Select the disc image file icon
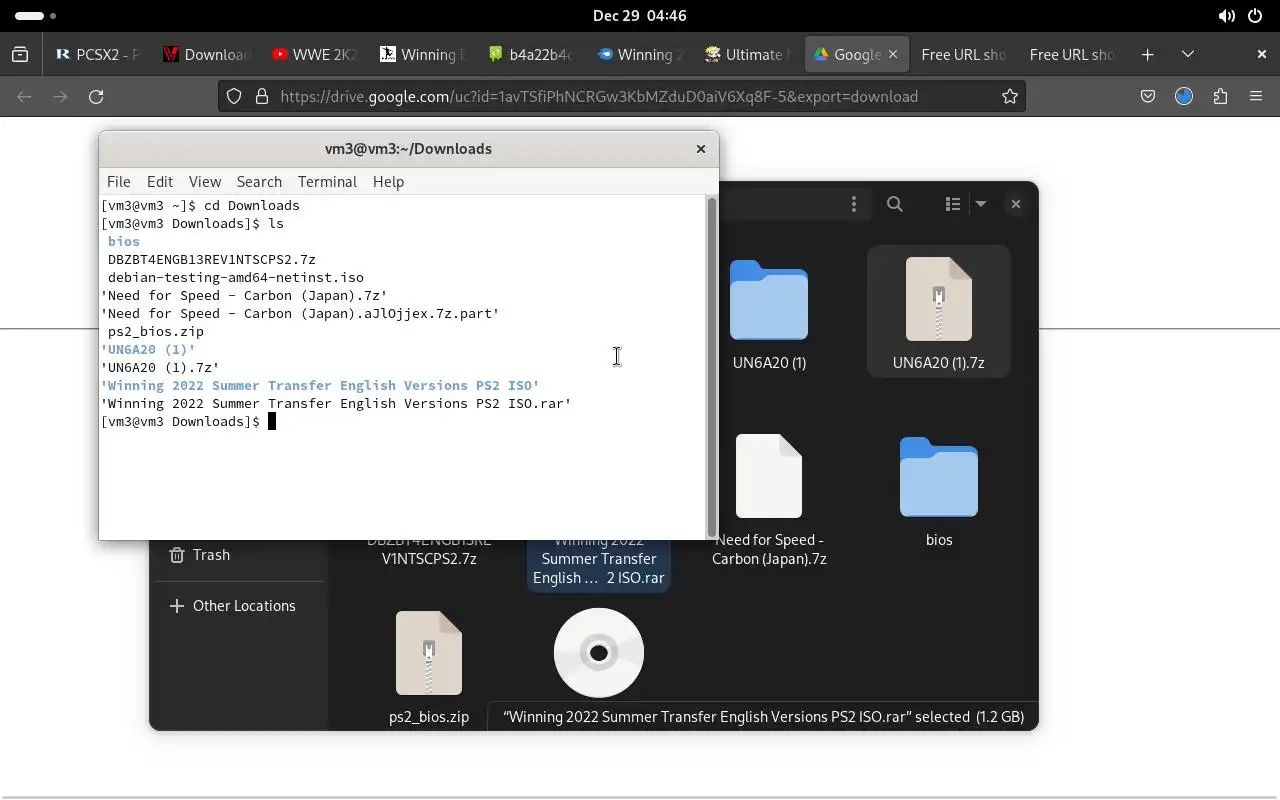The image size is (1280, 800). [x=599, y=653]
